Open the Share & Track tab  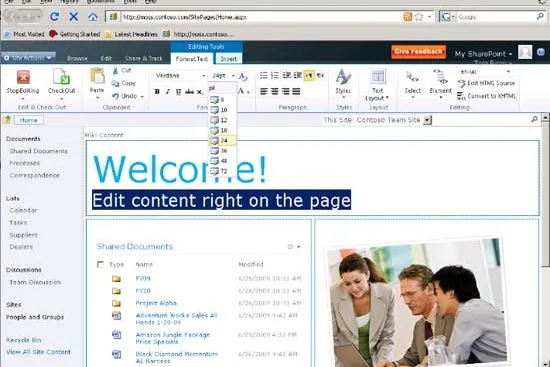(143, 59)
